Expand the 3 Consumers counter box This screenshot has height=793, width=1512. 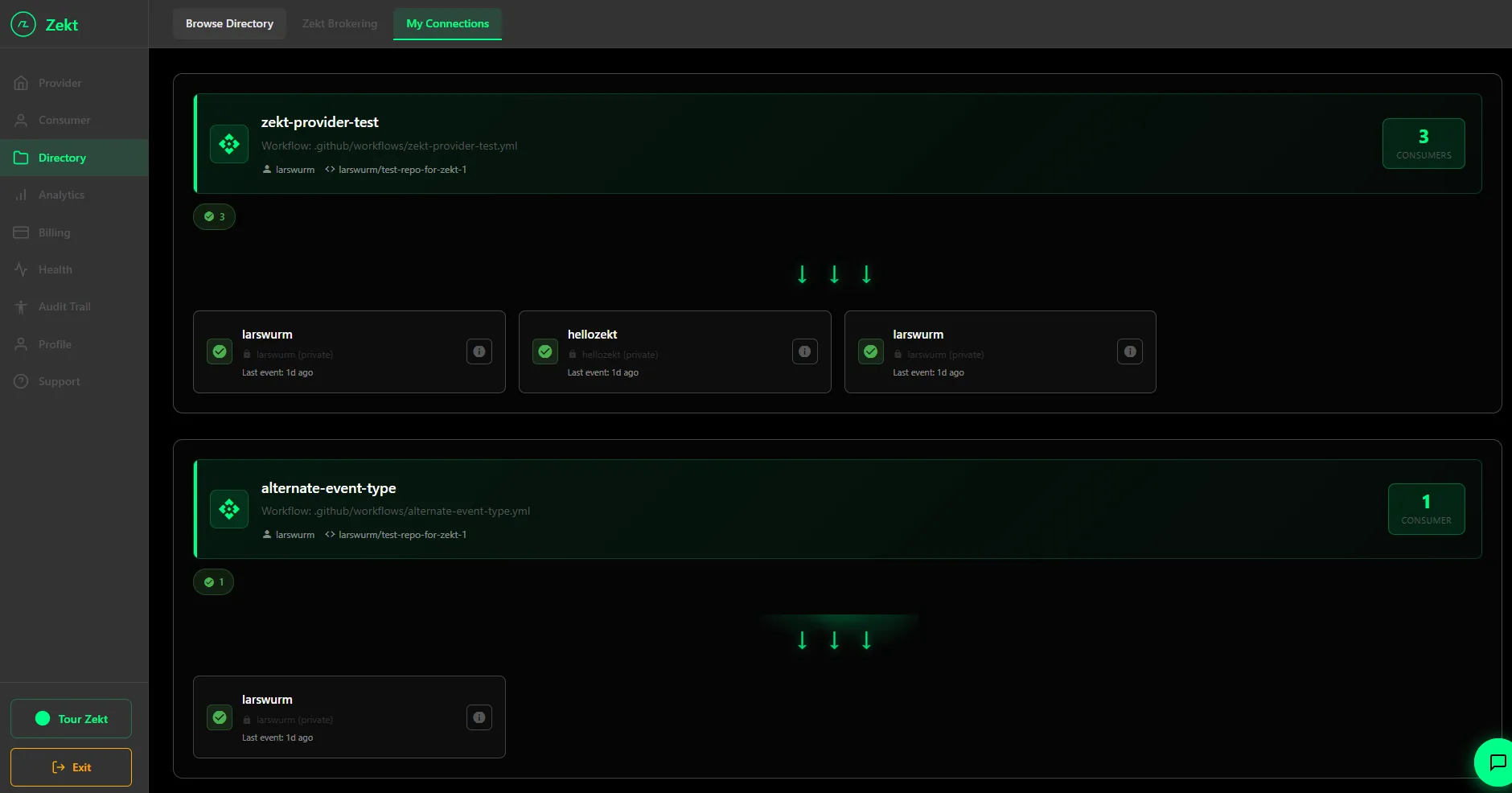1423,144
